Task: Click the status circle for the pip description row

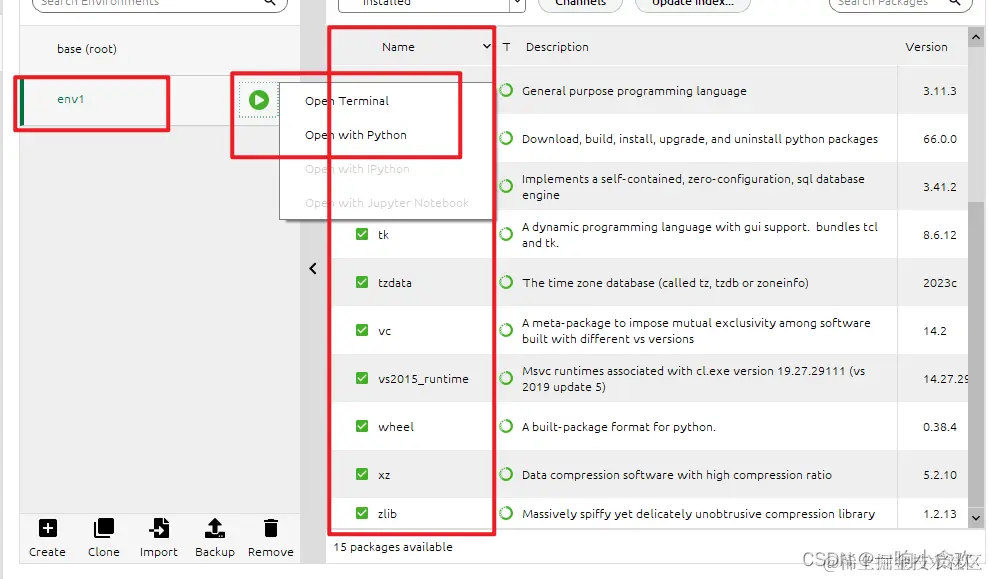Action: (506, 138)
